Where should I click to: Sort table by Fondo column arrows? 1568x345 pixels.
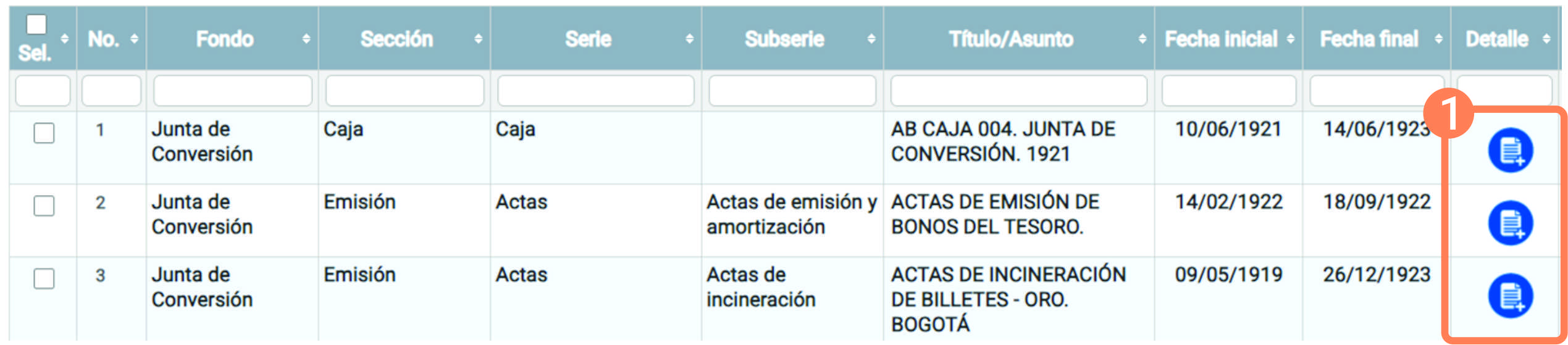306,39
